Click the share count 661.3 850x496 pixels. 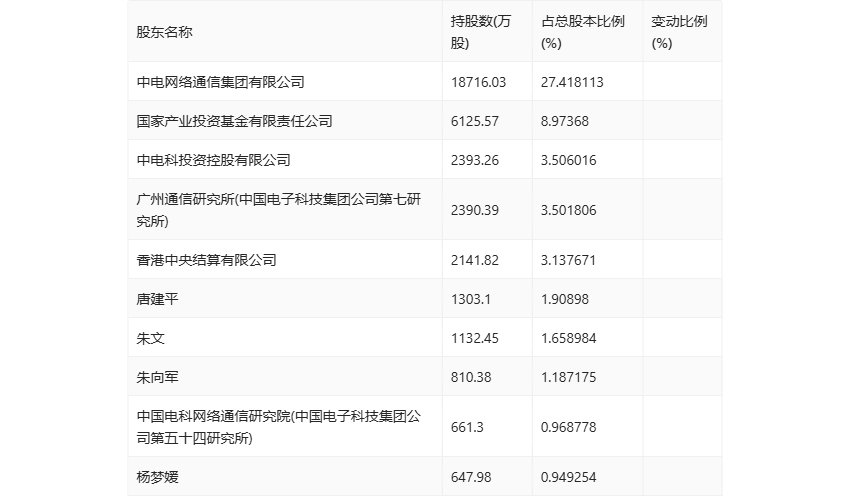click(x=467, y=427)
